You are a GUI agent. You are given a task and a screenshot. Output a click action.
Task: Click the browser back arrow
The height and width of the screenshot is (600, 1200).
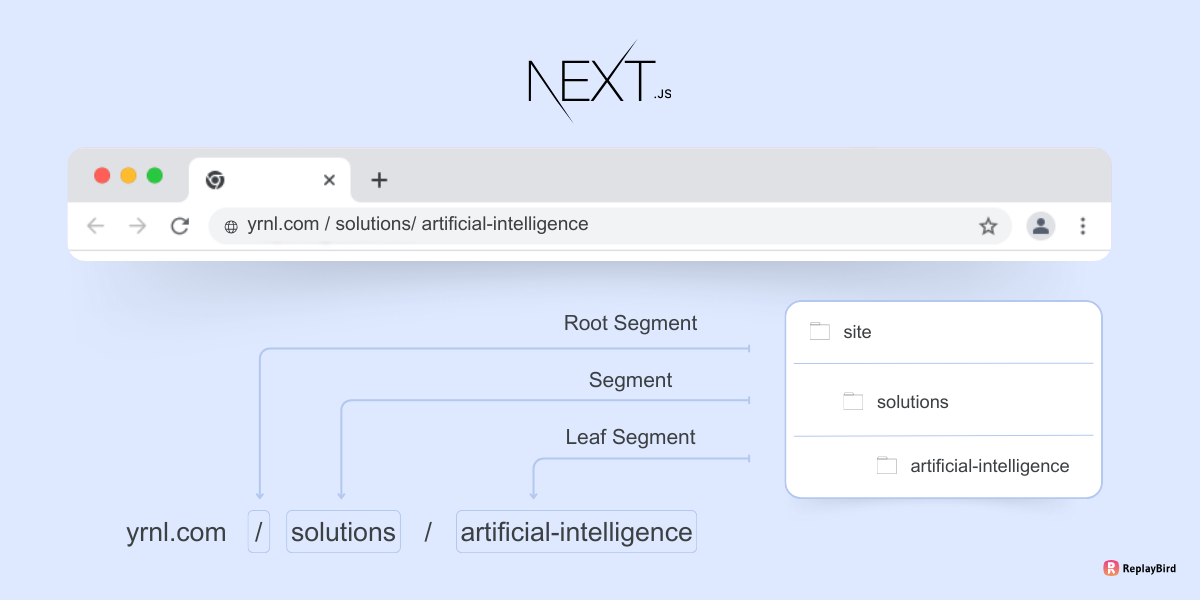point(96,226)
